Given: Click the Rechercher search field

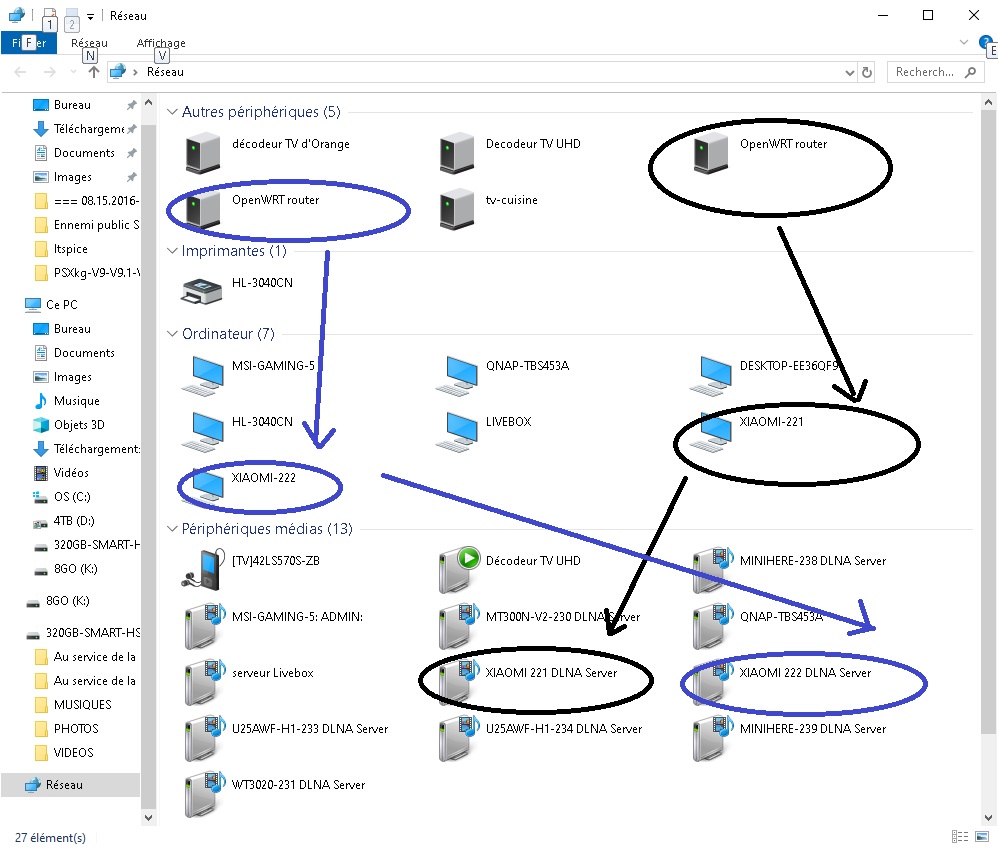Looking at the screenshot, I should (x=924, y=72).
